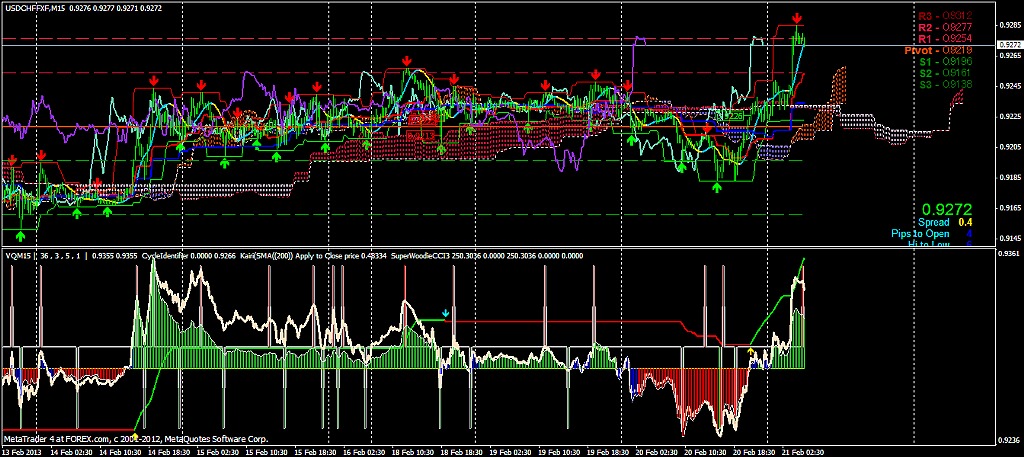Screen dimensions: 1024x457
Task: Click the cyan down arrow in indicator window
Action: [446, 313]
